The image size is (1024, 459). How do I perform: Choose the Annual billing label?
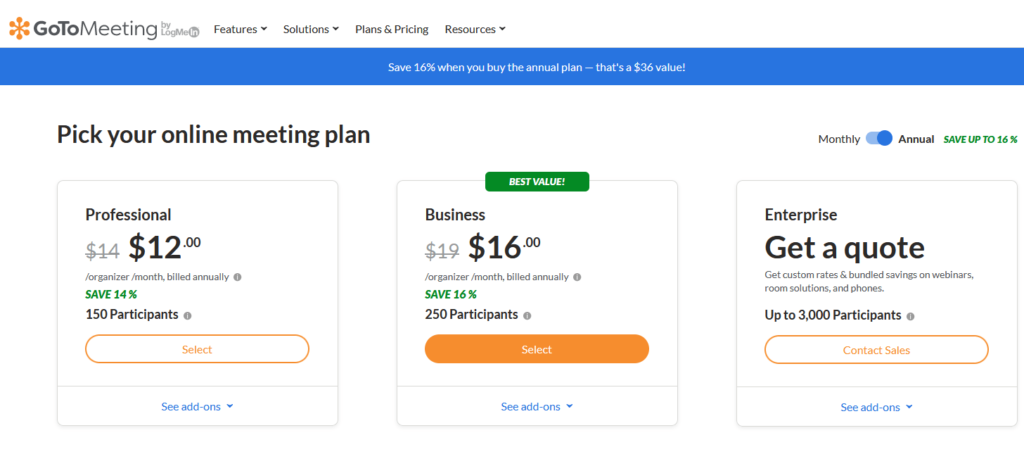pos(916,139)
